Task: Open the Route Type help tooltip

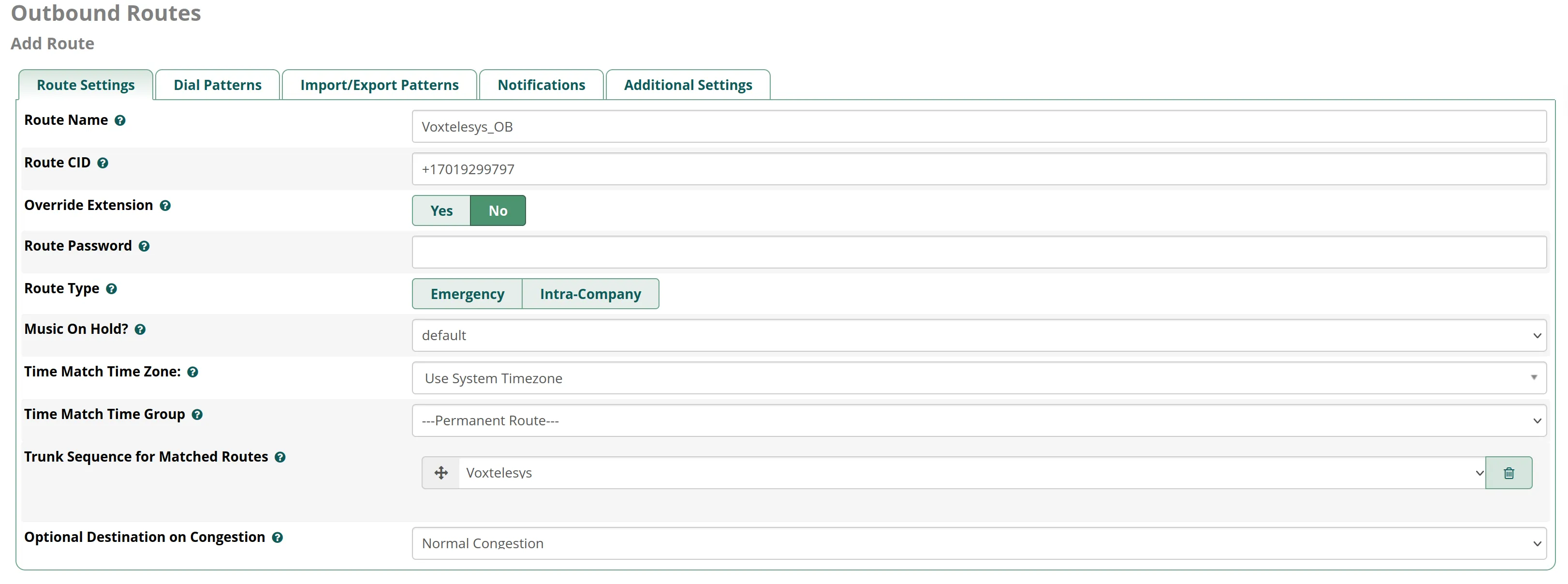Action: pyautogui.click(x=112, y=289)
